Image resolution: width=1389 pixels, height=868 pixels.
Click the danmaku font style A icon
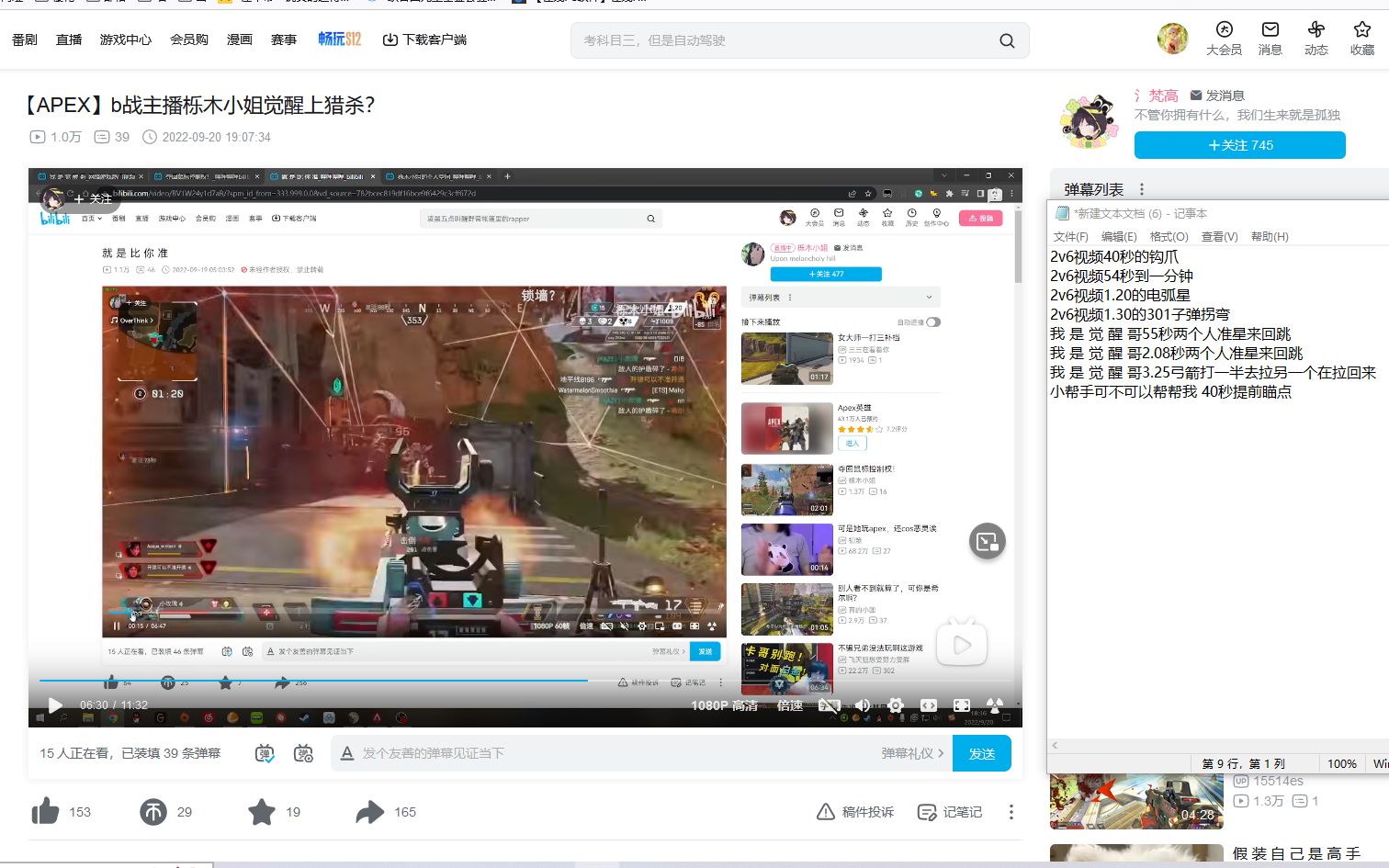pos(347,753)
